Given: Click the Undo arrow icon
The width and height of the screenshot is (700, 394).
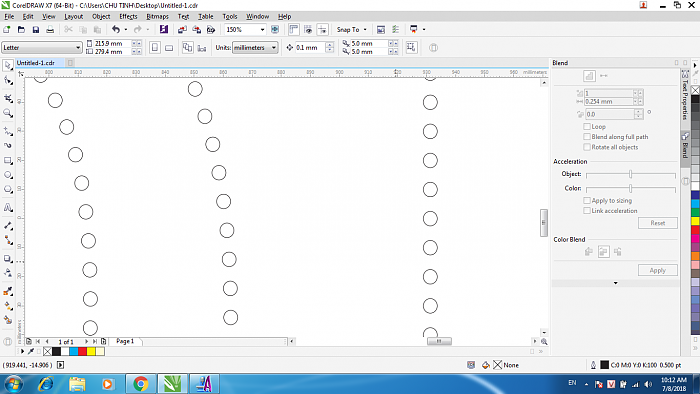Looking at the screenshot, I should click(x=116, y=29).
